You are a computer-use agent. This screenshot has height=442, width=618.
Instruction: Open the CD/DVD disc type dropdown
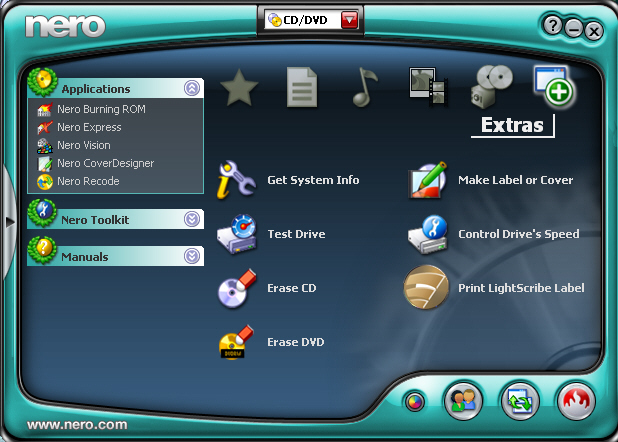(349, 20)
